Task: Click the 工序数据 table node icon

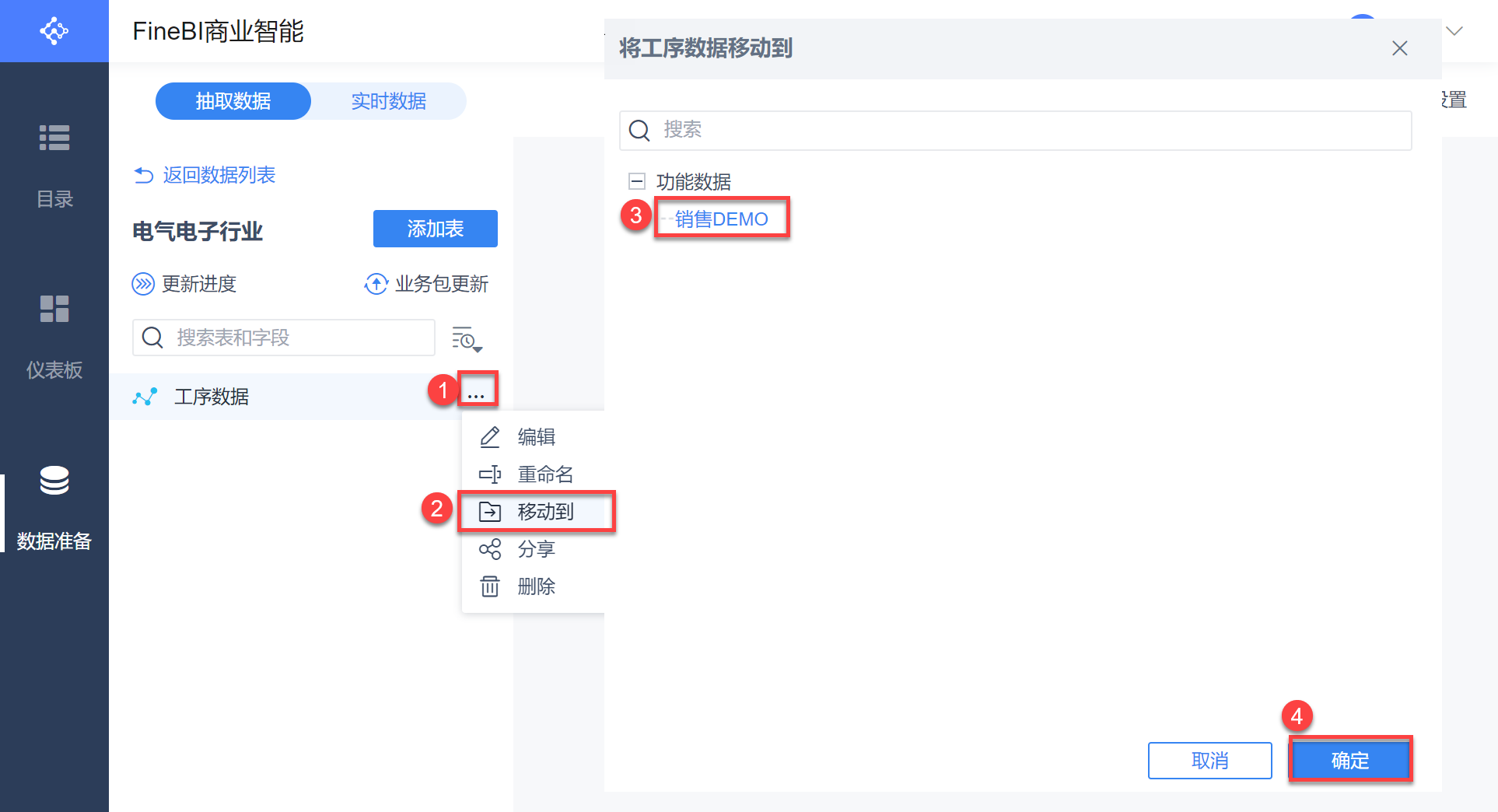Action: [145, 397]
